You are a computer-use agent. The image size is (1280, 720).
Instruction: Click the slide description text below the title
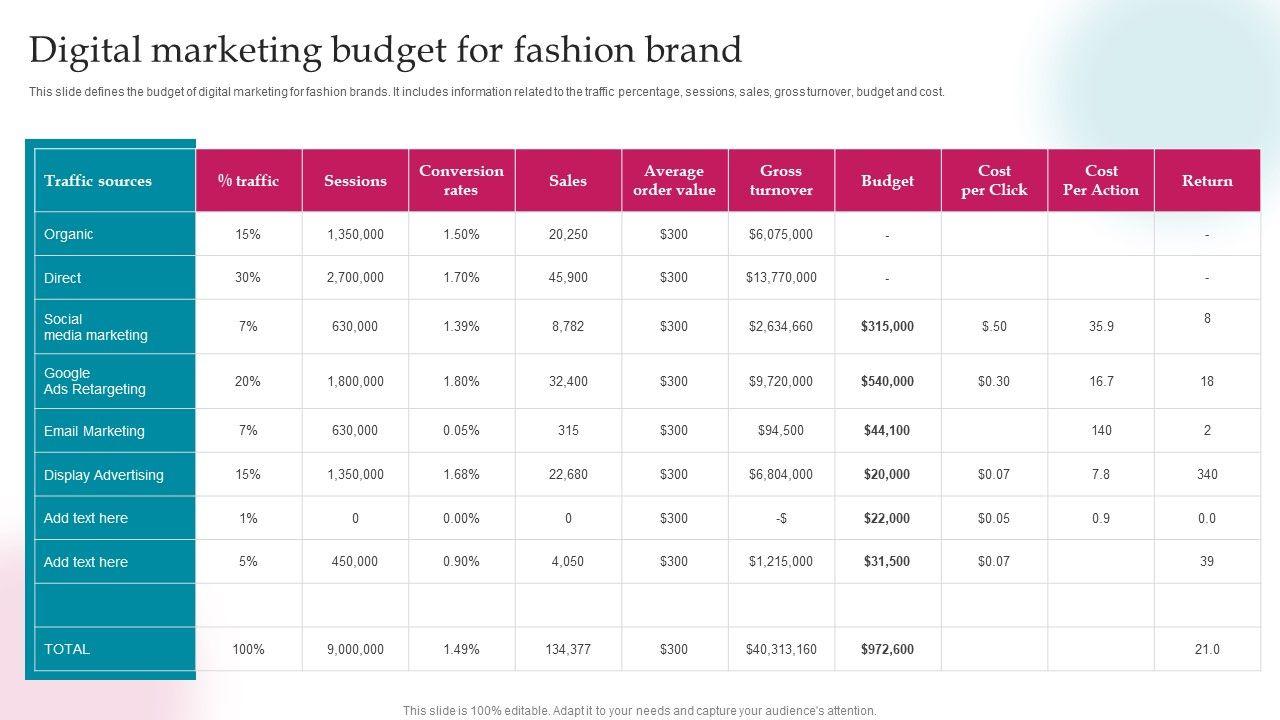pos(486,92)
